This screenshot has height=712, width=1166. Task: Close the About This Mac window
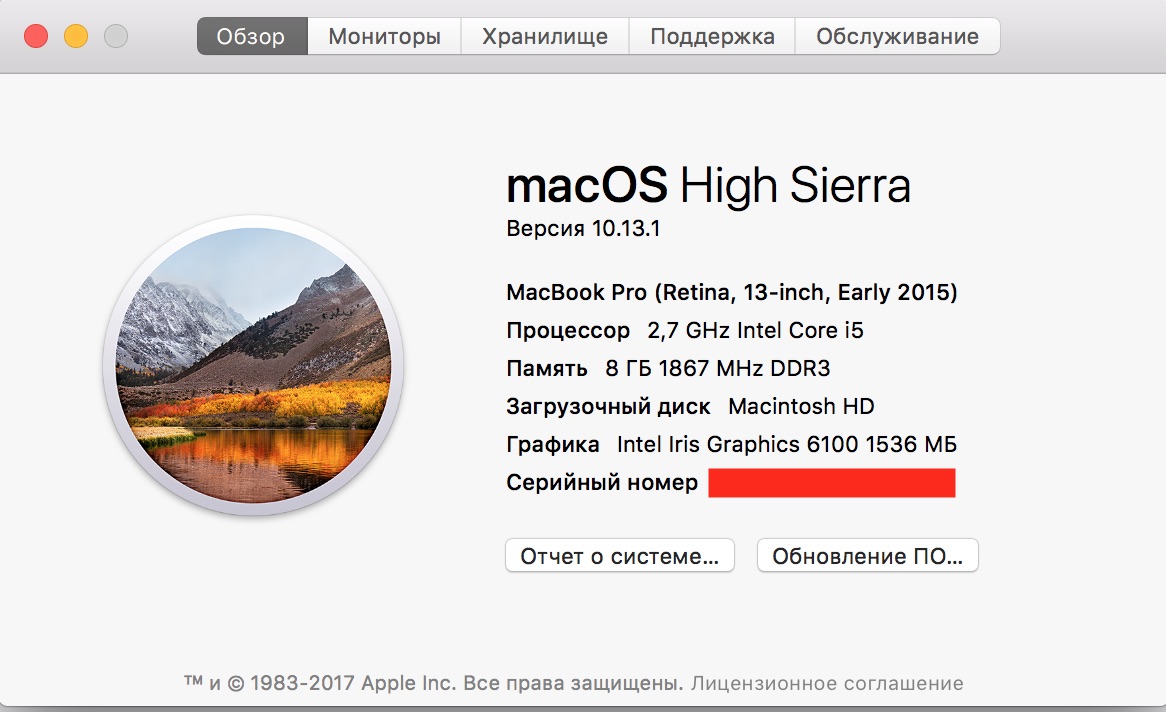36,37
